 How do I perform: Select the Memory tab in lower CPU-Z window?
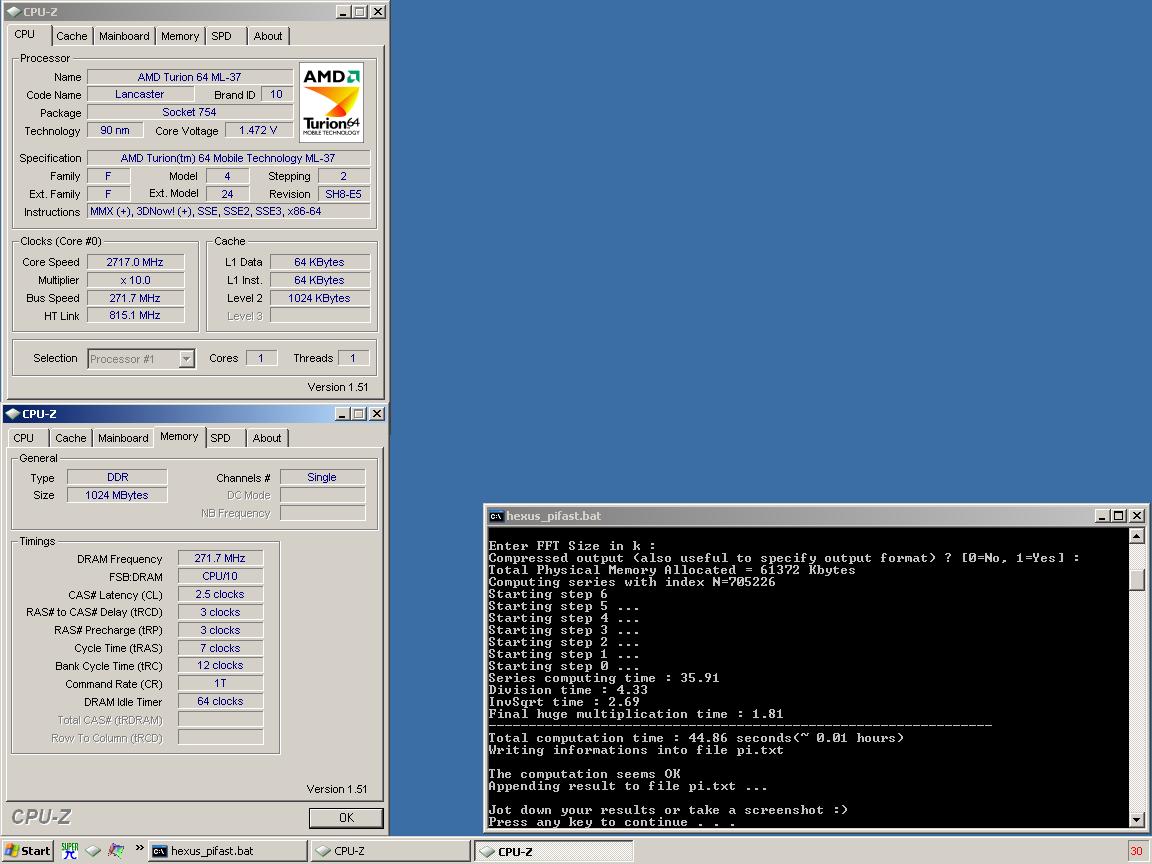[x=179, y=436]
